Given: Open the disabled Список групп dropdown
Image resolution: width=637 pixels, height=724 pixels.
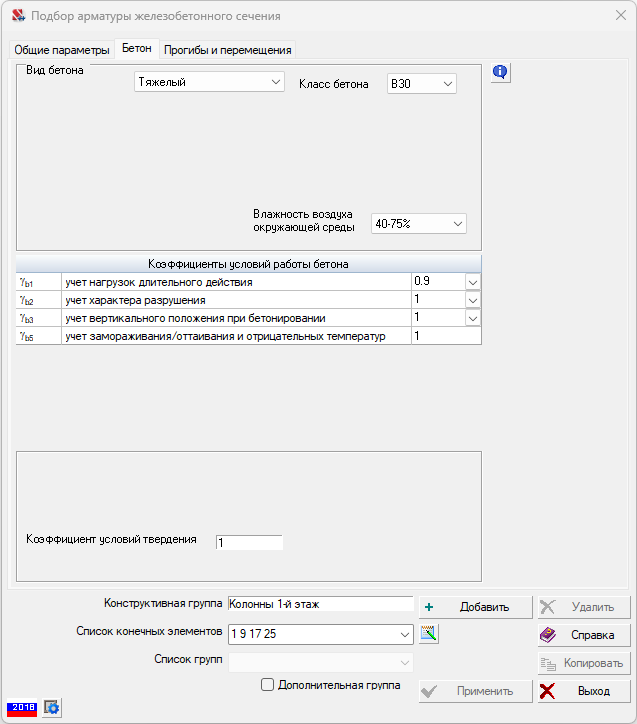Looking at the screenshot, I should coord(320,662).
